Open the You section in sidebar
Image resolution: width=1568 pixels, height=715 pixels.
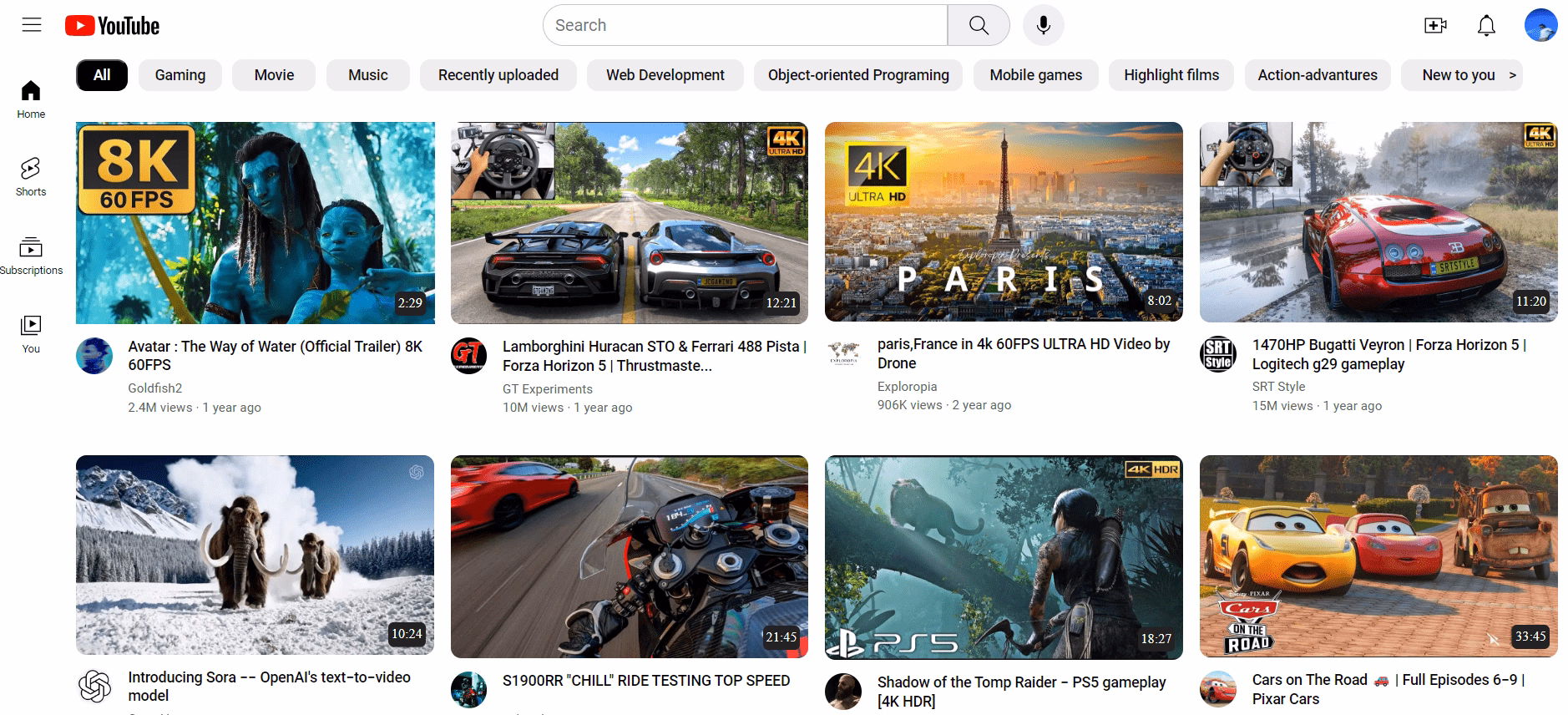click(x=31, y=334)
